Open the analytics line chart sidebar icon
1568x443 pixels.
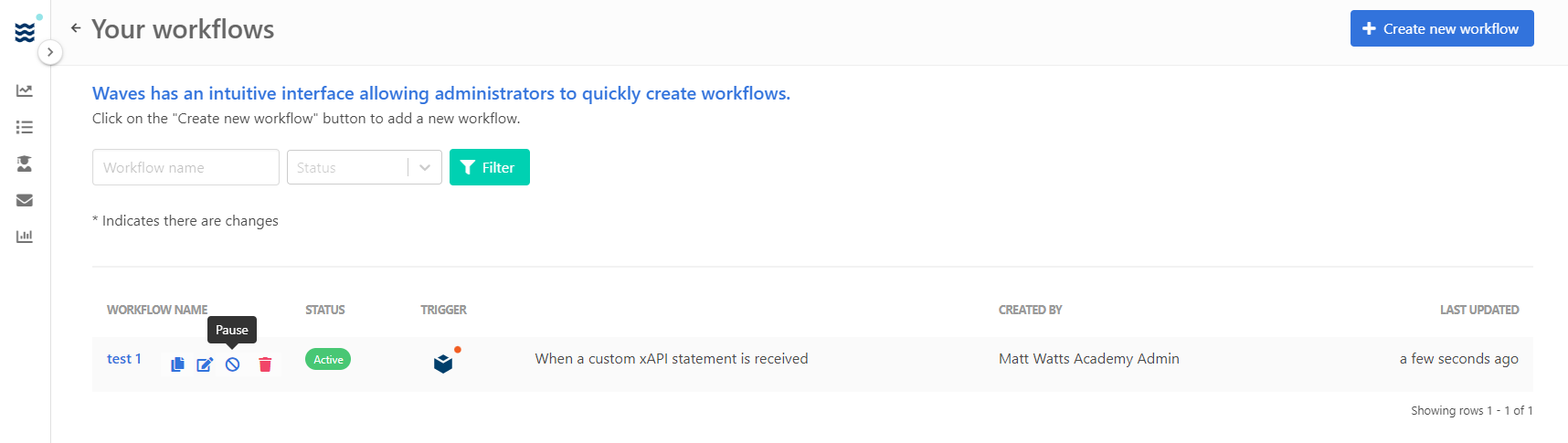tap(25, 90)
